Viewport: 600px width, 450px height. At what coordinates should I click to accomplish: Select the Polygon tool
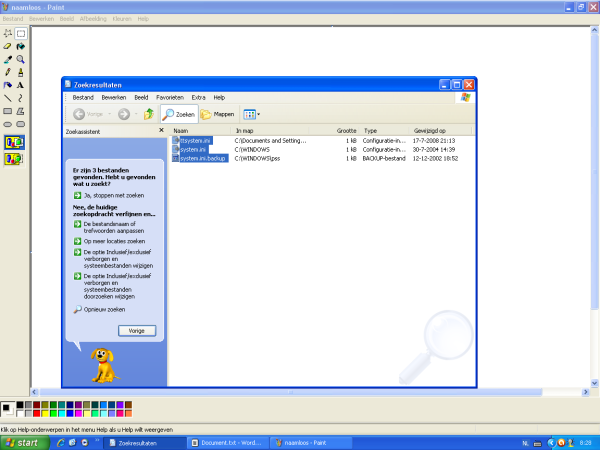click(x=21, y=111)
